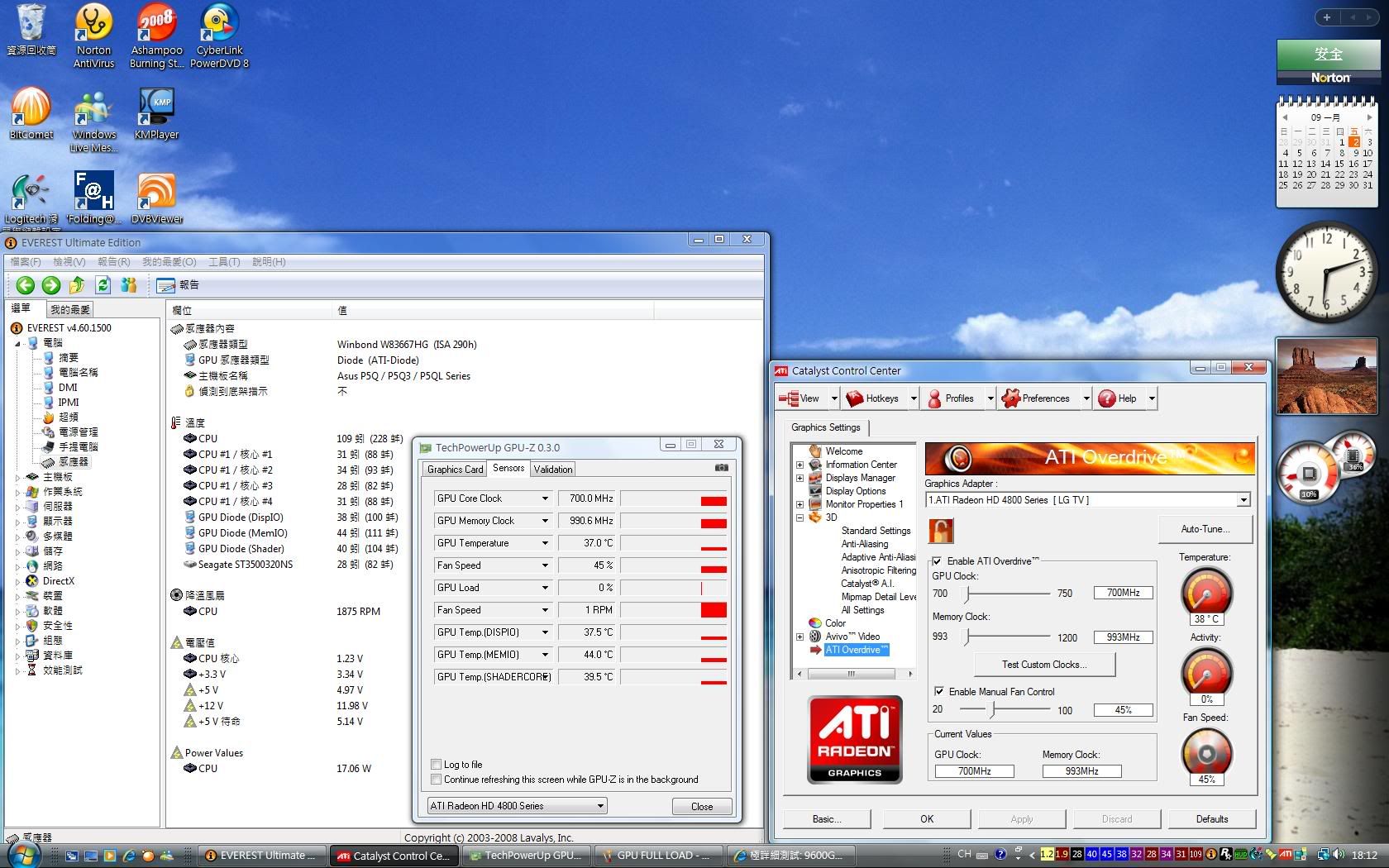1389x868 pixels.
Task: Toggle Continue refreshing in background checkbox
Action: pyautogui.click(x=436, y=780)
